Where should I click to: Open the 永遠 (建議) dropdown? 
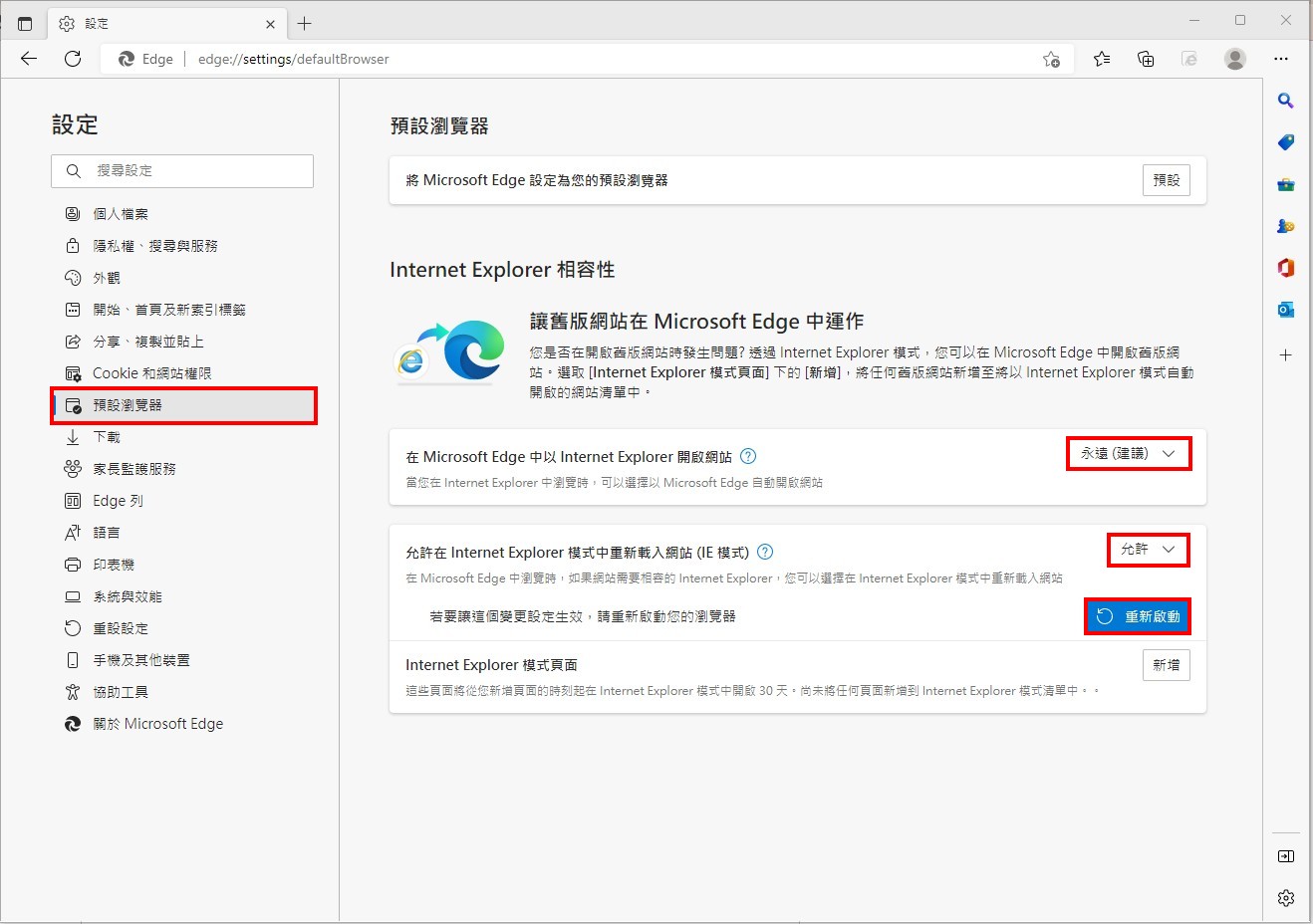pyautogui.click(x=1129, y=453)
